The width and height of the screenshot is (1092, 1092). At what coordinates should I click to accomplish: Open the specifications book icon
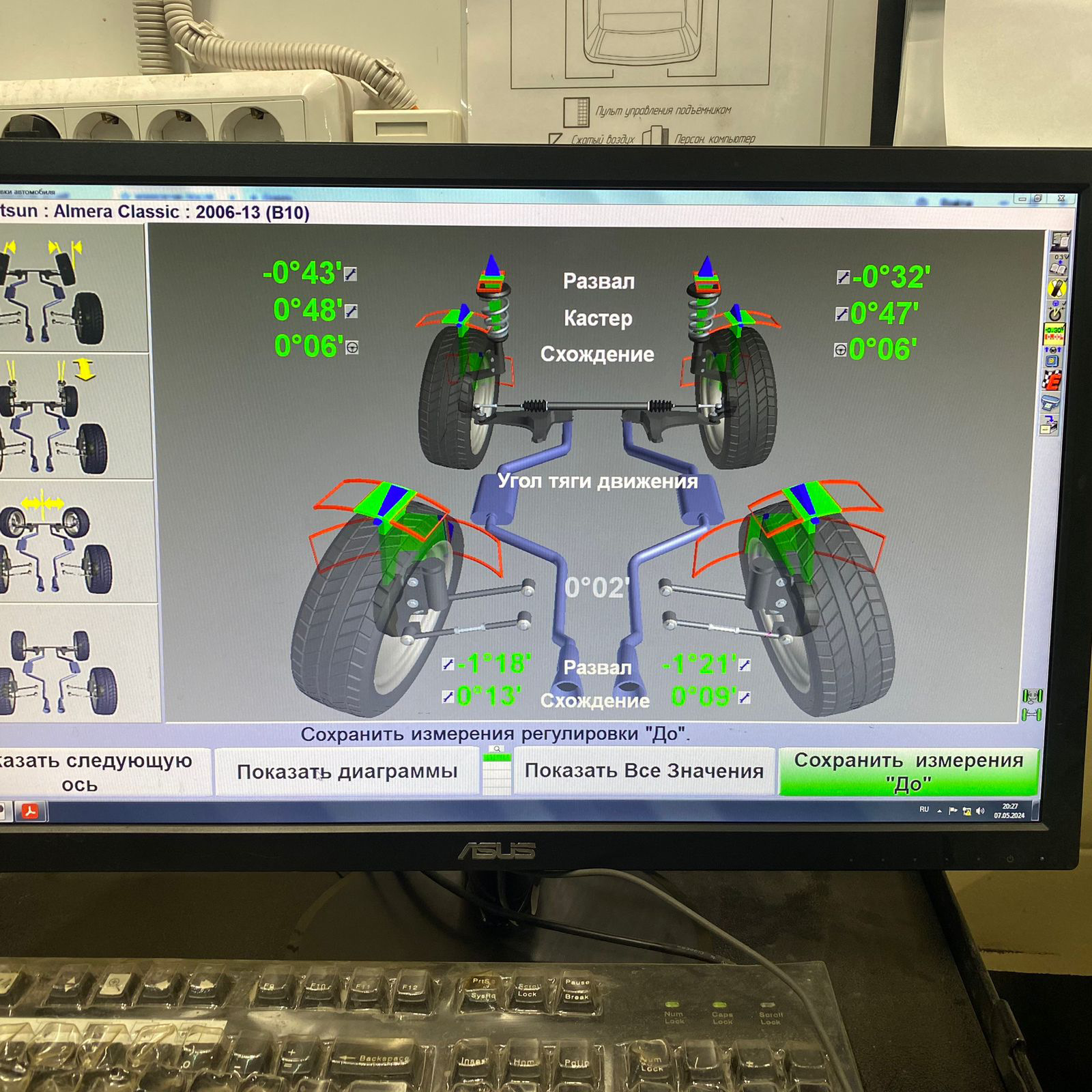point(1058,265)
